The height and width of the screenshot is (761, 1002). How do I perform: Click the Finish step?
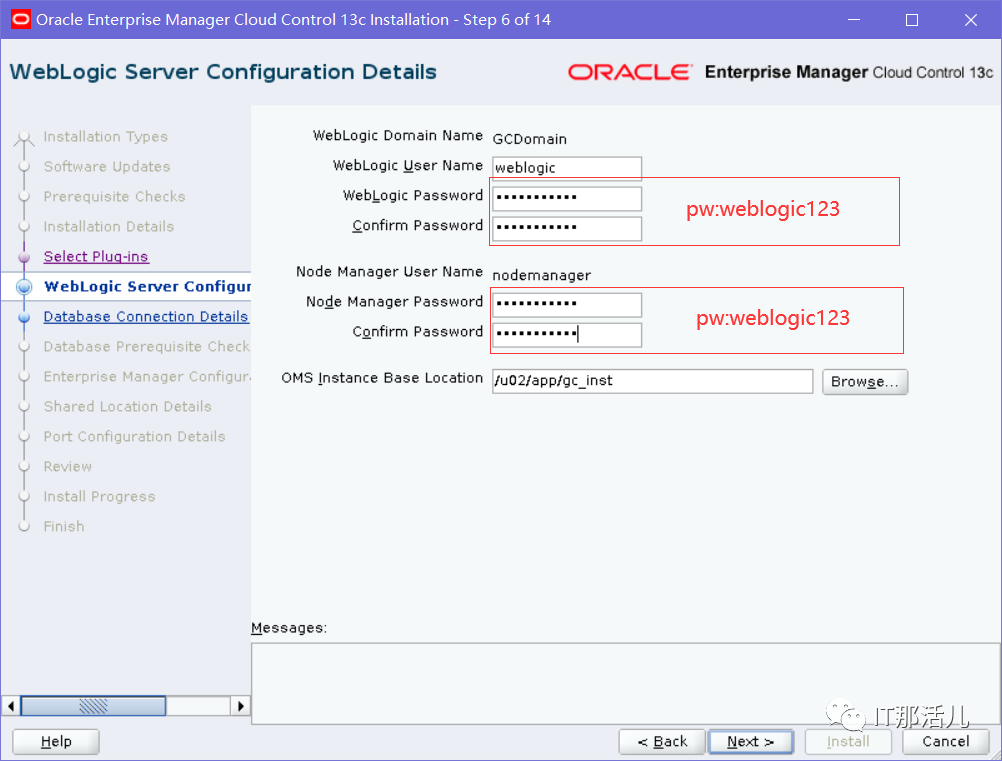[x=64, y=527]
